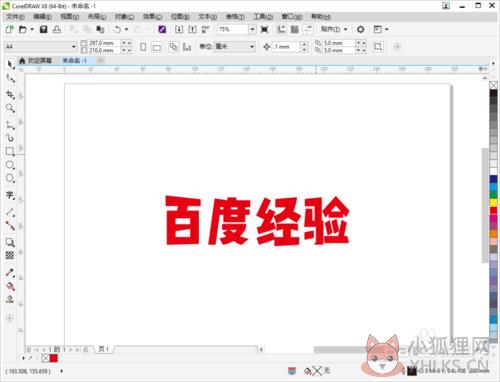500x382 pixels.
Task: Open the A4 page size dropdown
Action: [x=74, y=47]
